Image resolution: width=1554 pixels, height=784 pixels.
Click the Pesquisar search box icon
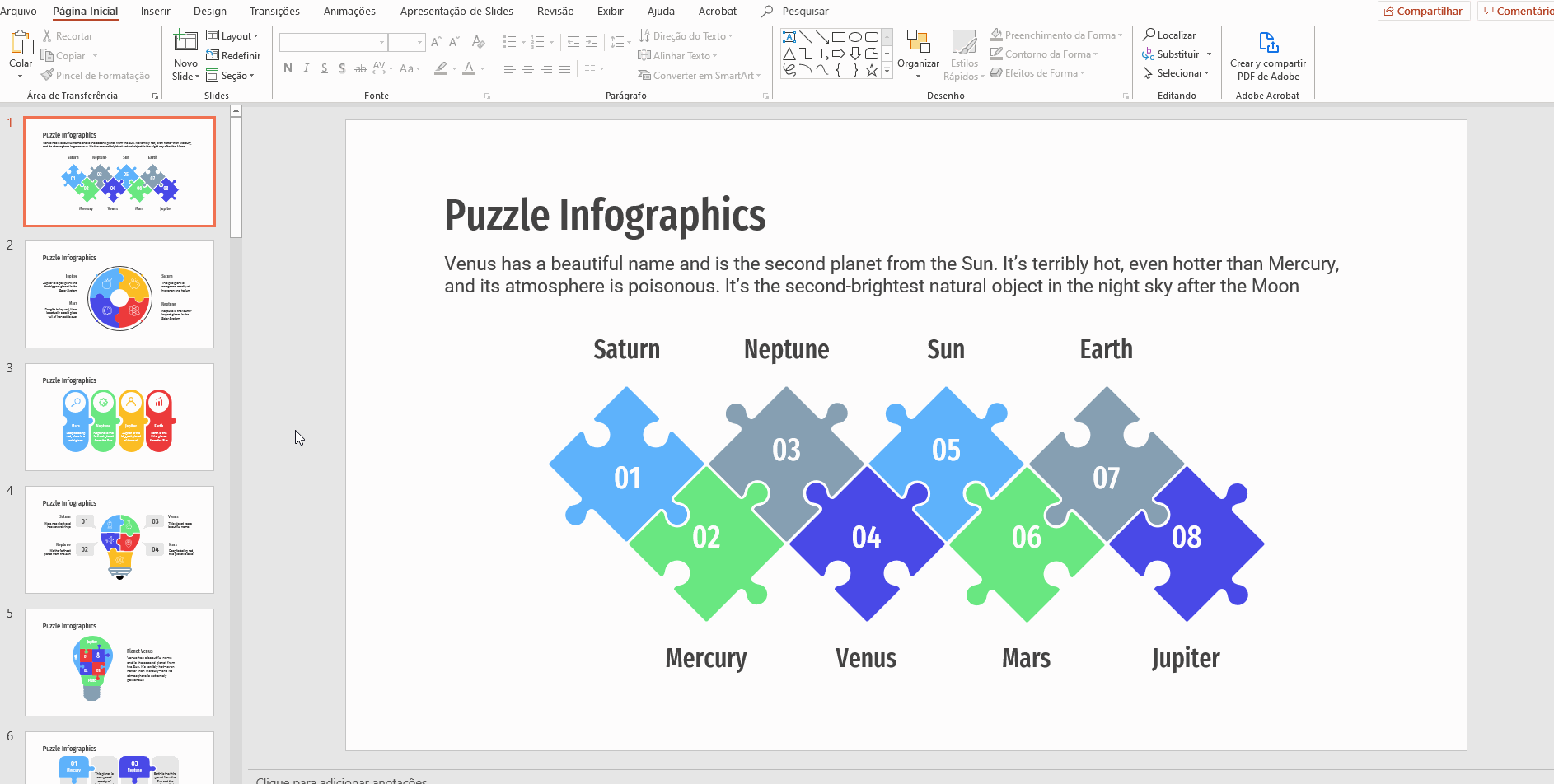pyautogui.click(x=767, y=11)
